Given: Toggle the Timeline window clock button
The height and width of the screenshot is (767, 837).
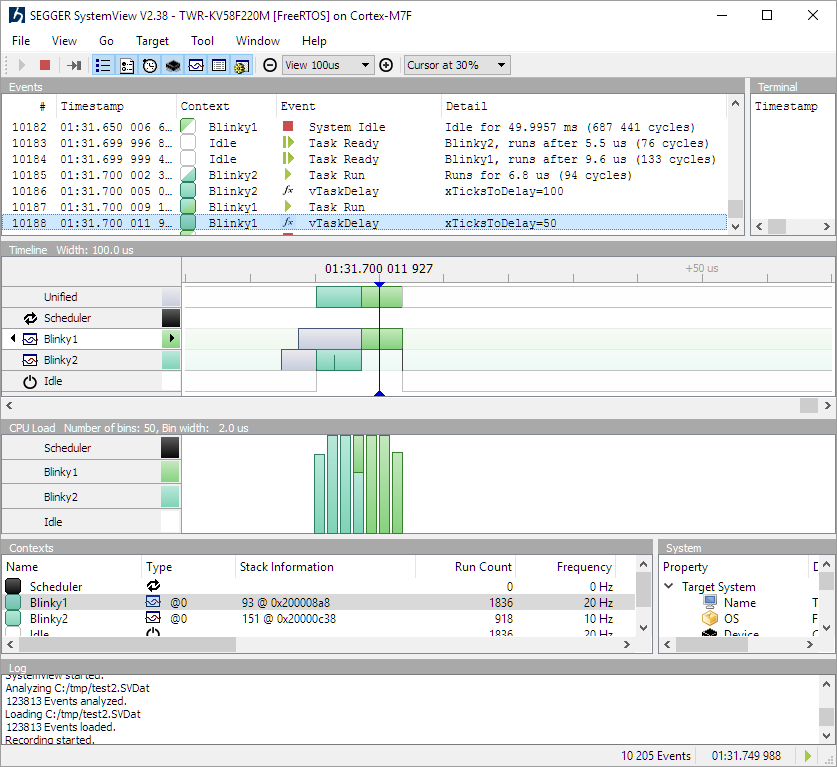Looking at the screenshot, I should click(x=150, y=65).
